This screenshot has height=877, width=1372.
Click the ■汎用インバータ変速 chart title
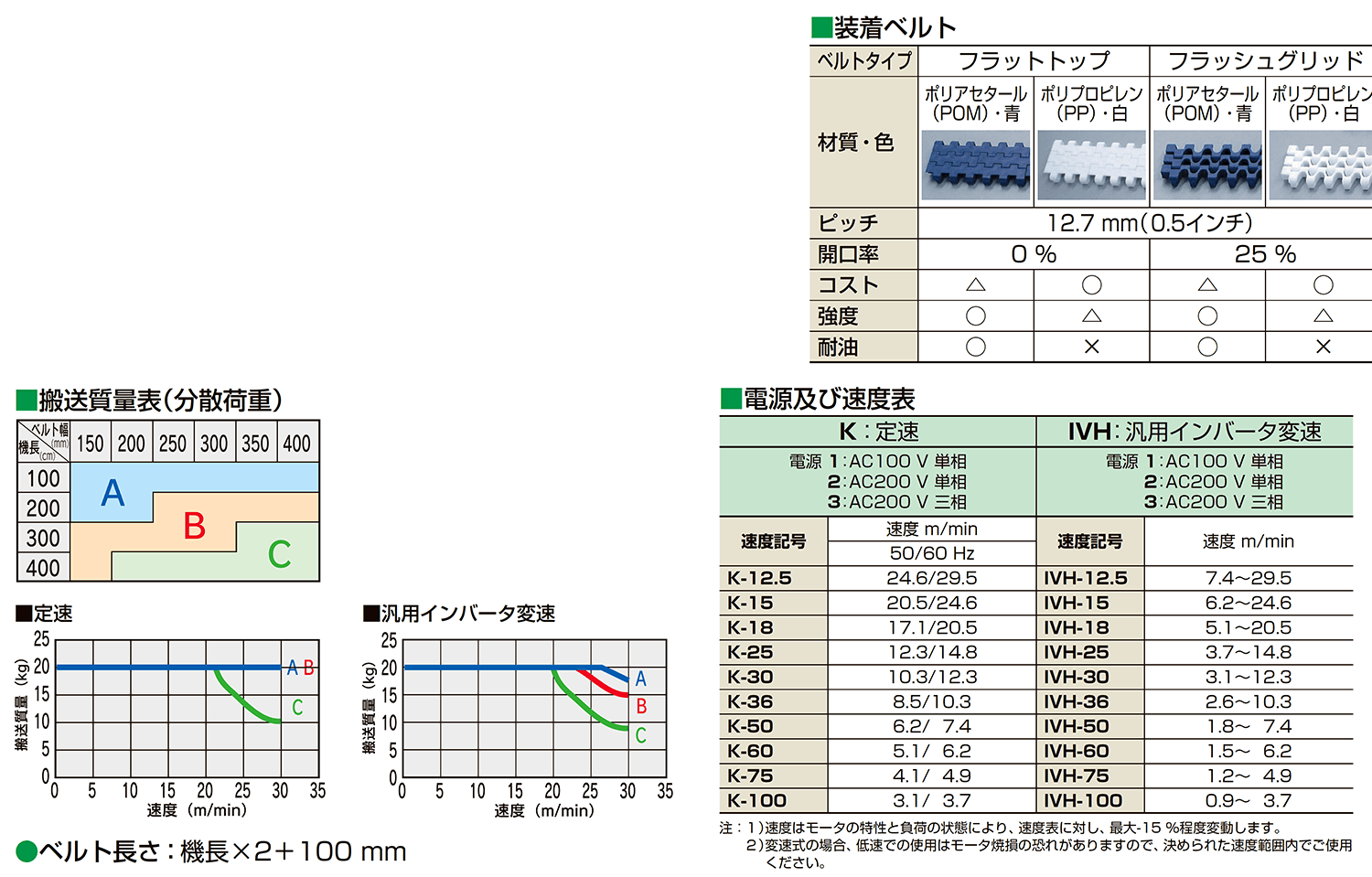point(459,614)
